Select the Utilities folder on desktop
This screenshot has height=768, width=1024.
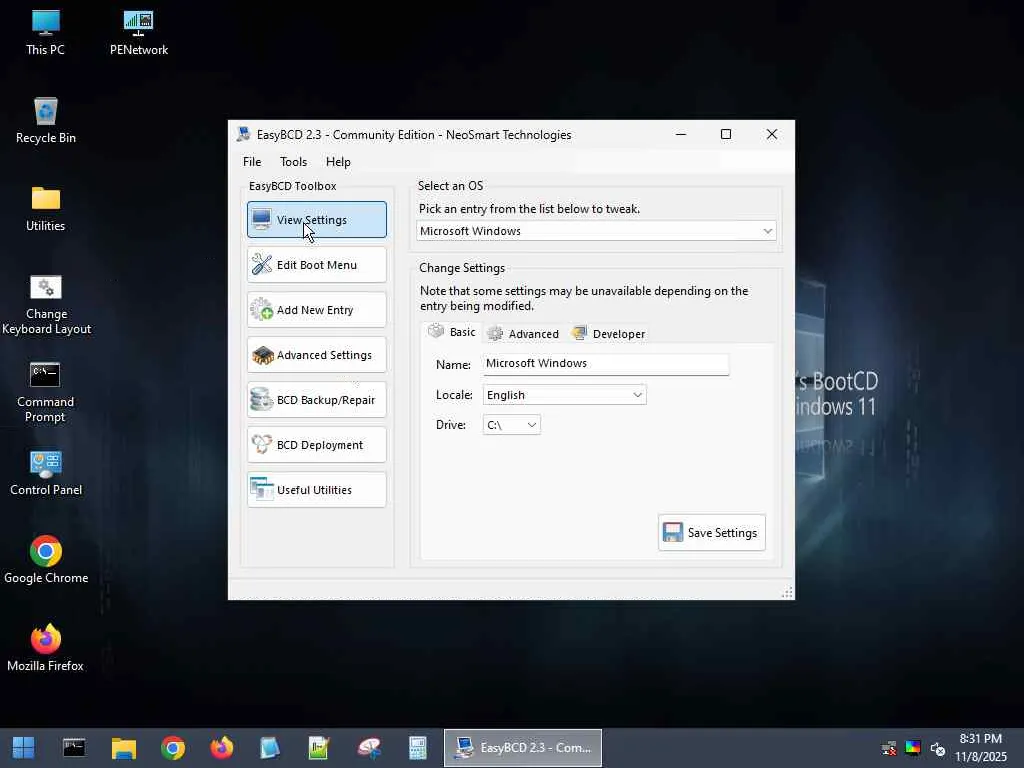click(46, 209)
